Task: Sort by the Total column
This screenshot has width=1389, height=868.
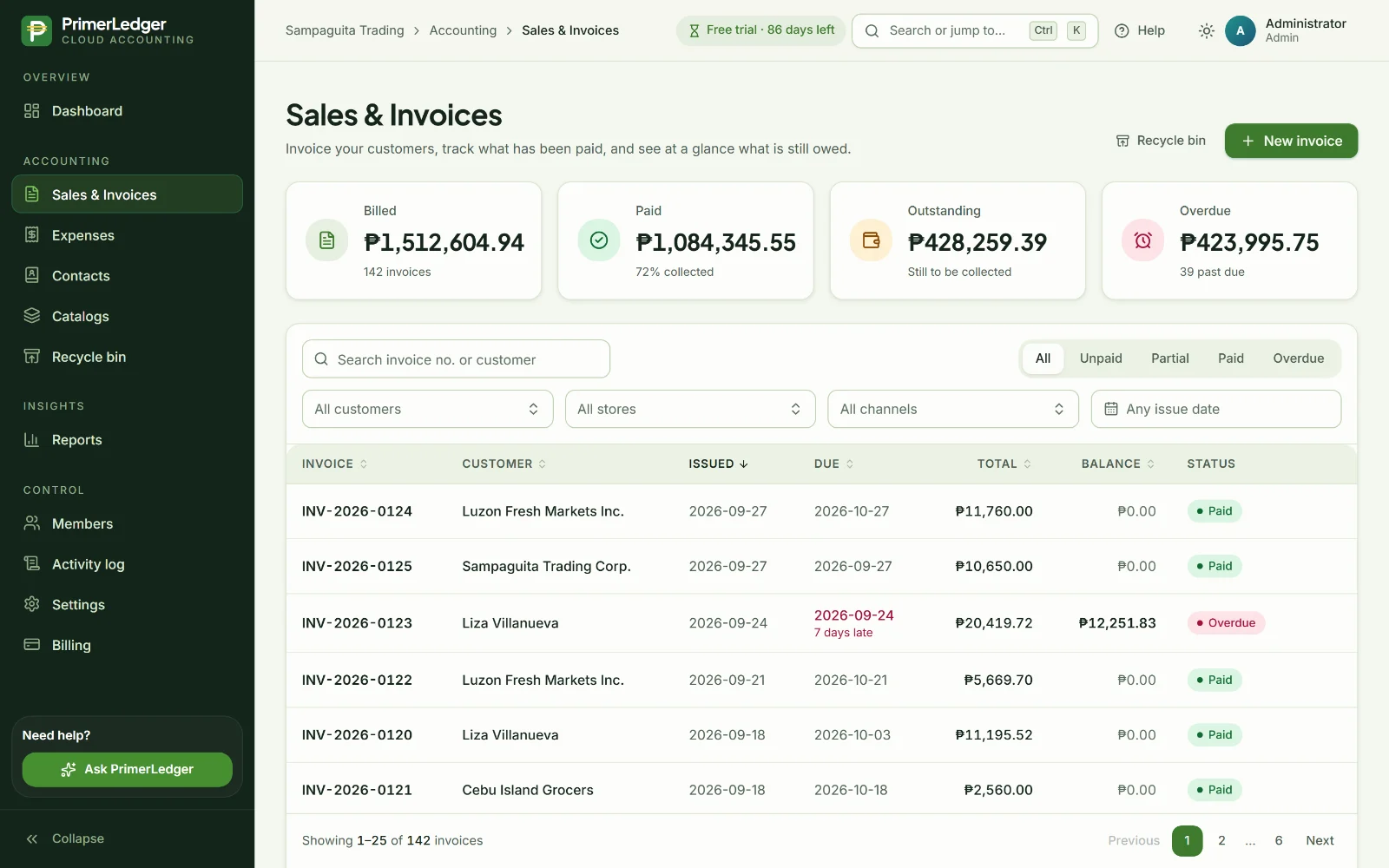Action: tap(1004, 464)
